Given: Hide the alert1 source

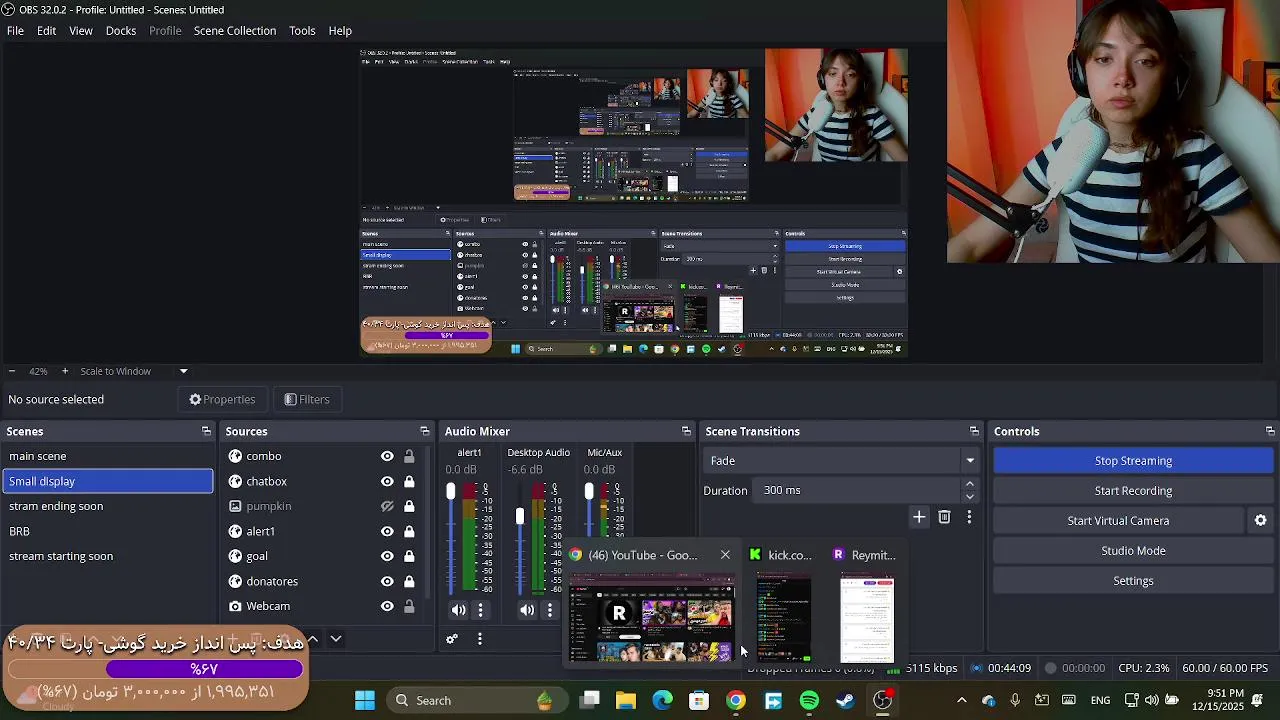Looking at the screenshot, I should point(387,531).
